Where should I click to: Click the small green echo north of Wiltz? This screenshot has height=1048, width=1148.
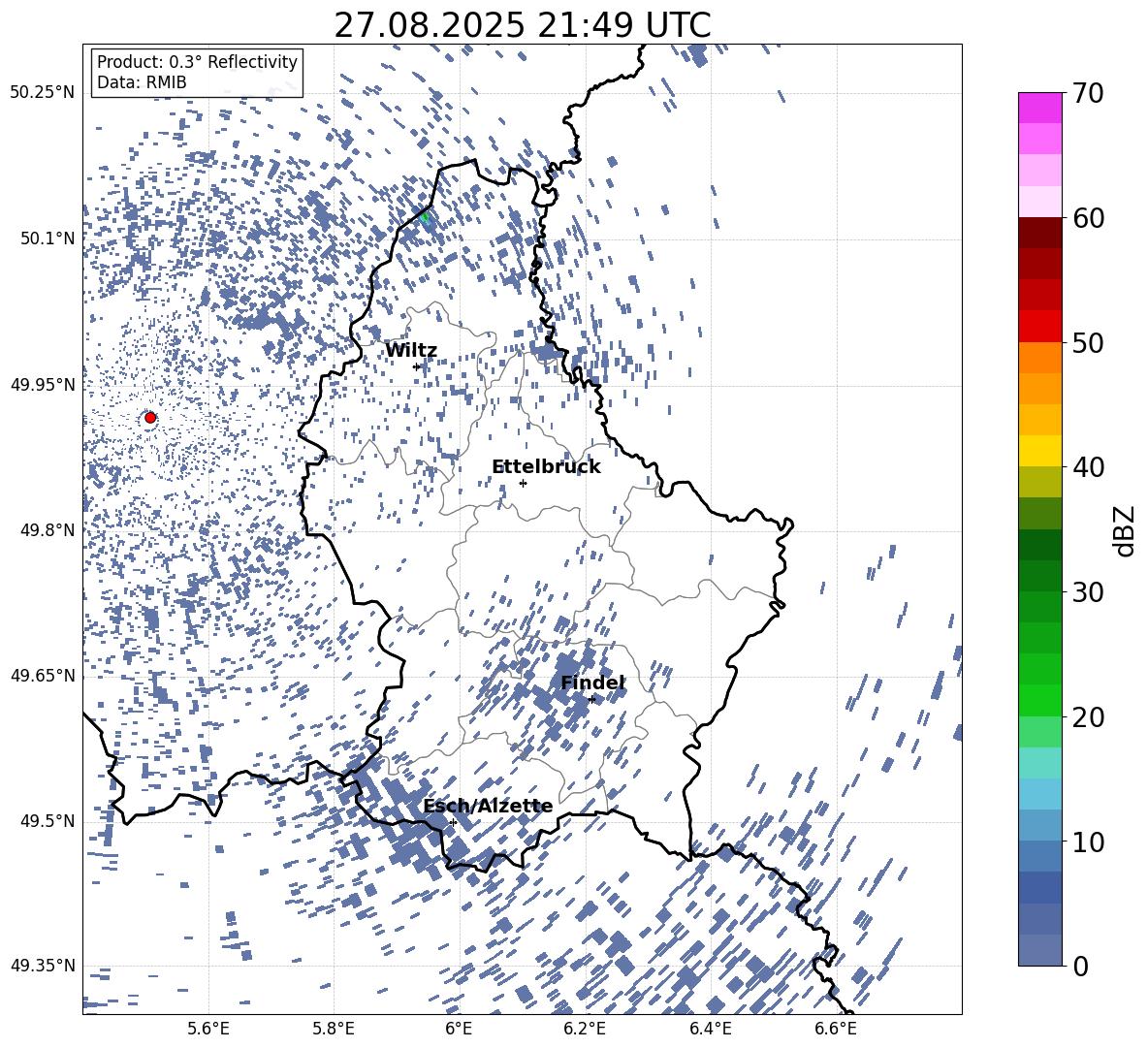click(425, 216)
